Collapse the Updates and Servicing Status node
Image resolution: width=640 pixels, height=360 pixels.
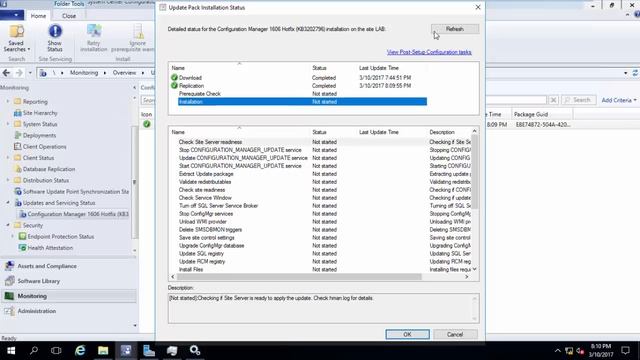[8, 202]
